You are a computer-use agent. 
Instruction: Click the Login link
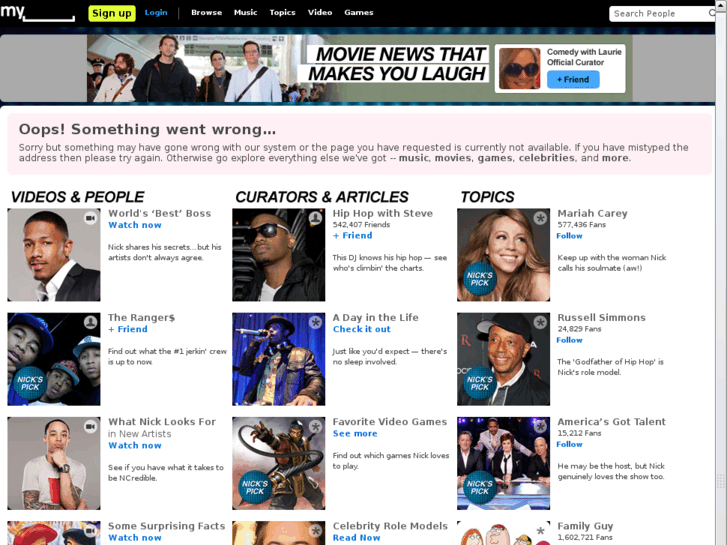click(156, 13)
